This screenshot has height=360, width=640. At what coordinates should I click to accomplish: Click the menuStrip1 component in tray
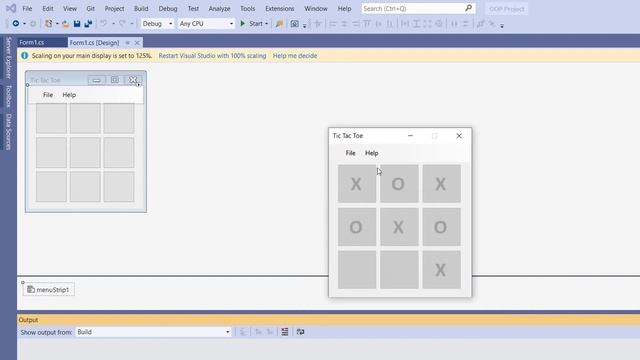(x=49, y=289)
